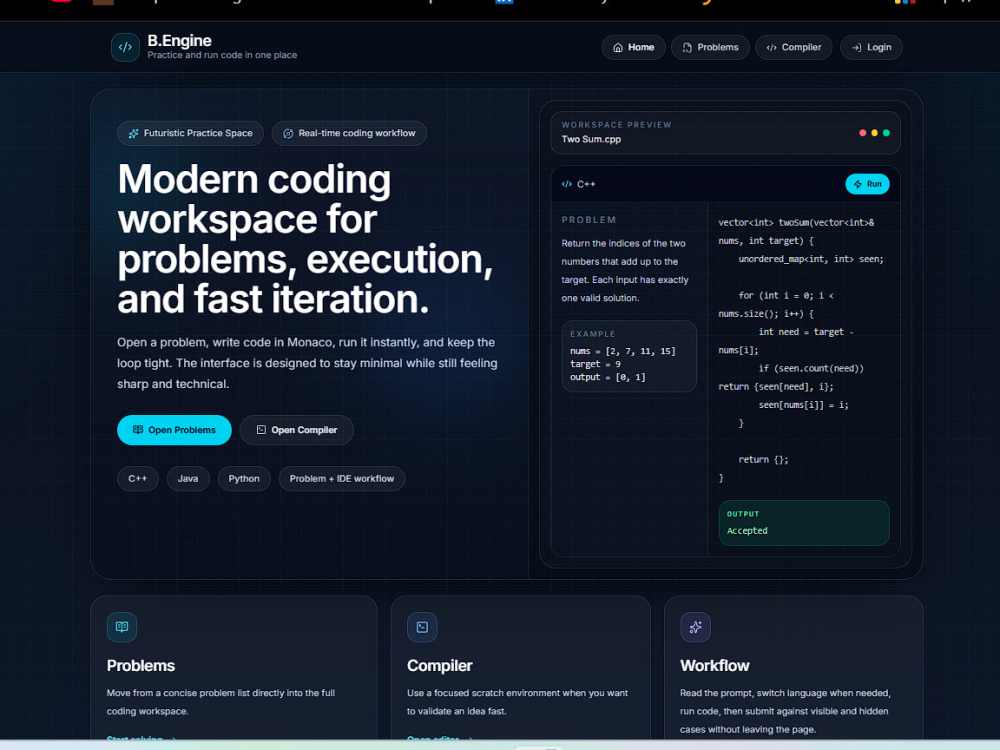The image size is (1000, 750).
Task: Click the Two Sum.cpp file name
Action: 591,139
